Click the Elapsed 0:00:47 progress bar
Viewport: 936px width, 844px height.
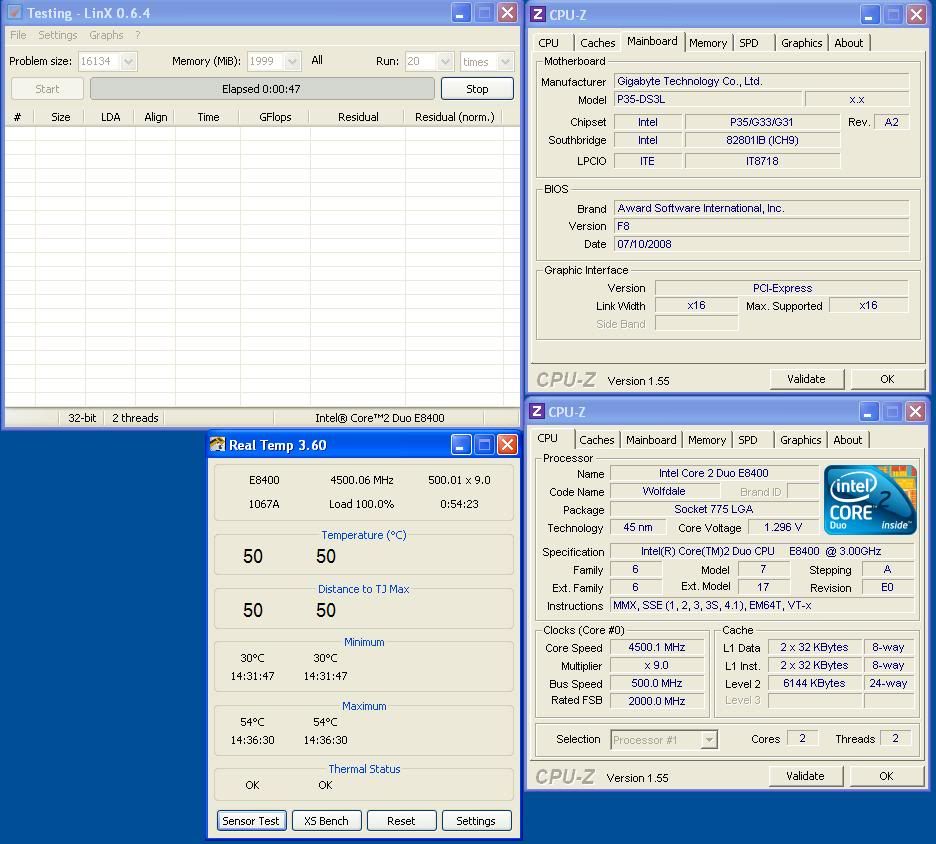tap(262, 89)
